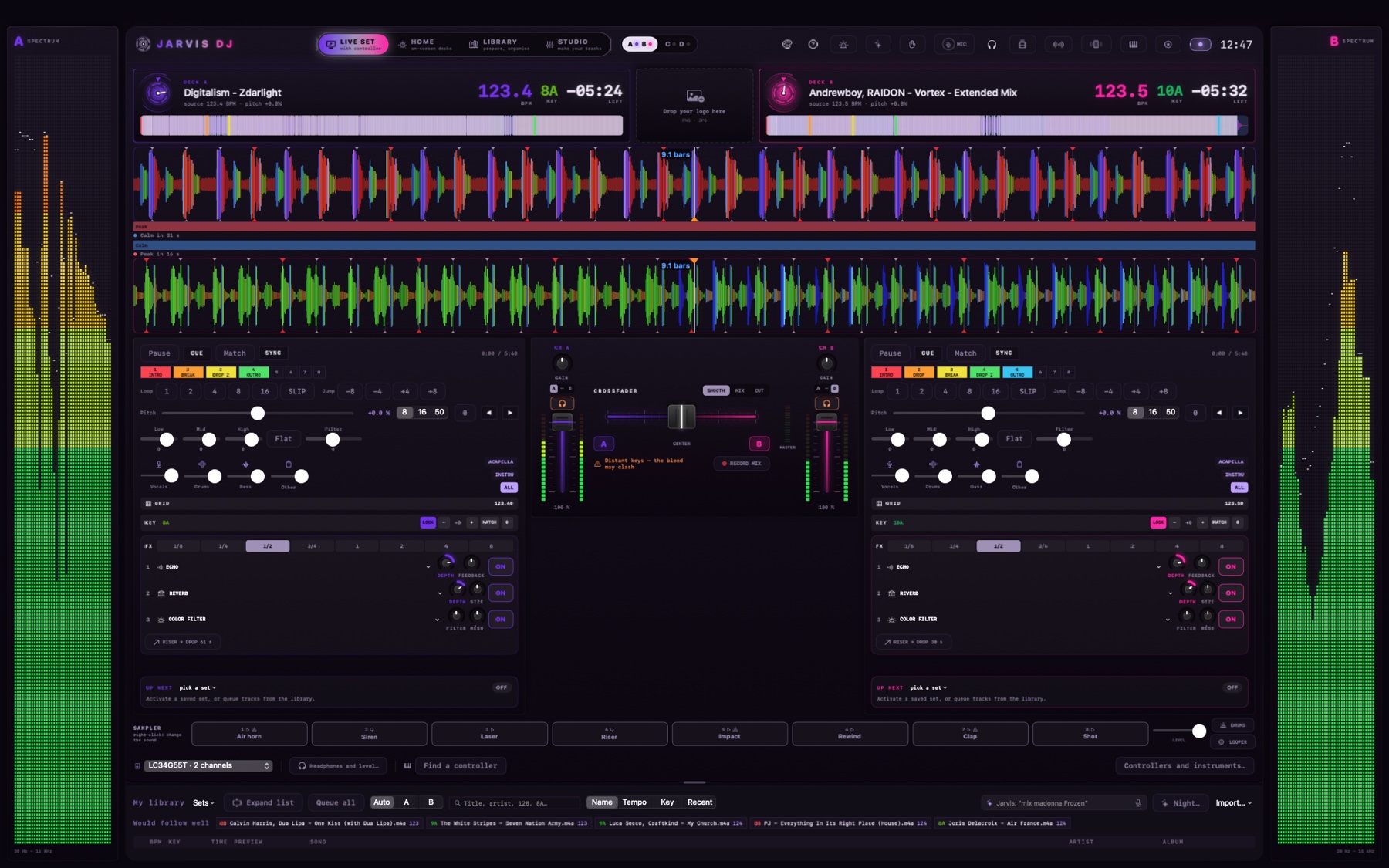Toggle channel B headphone cue button
Screen dimensions: 1389x868
[x=826, y=403]
